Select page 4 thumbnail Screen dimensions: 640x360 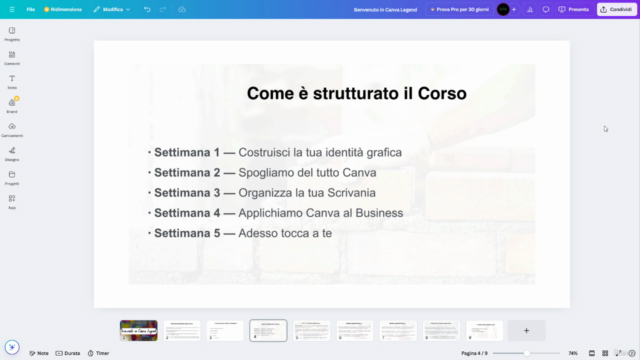pos(268,331)
